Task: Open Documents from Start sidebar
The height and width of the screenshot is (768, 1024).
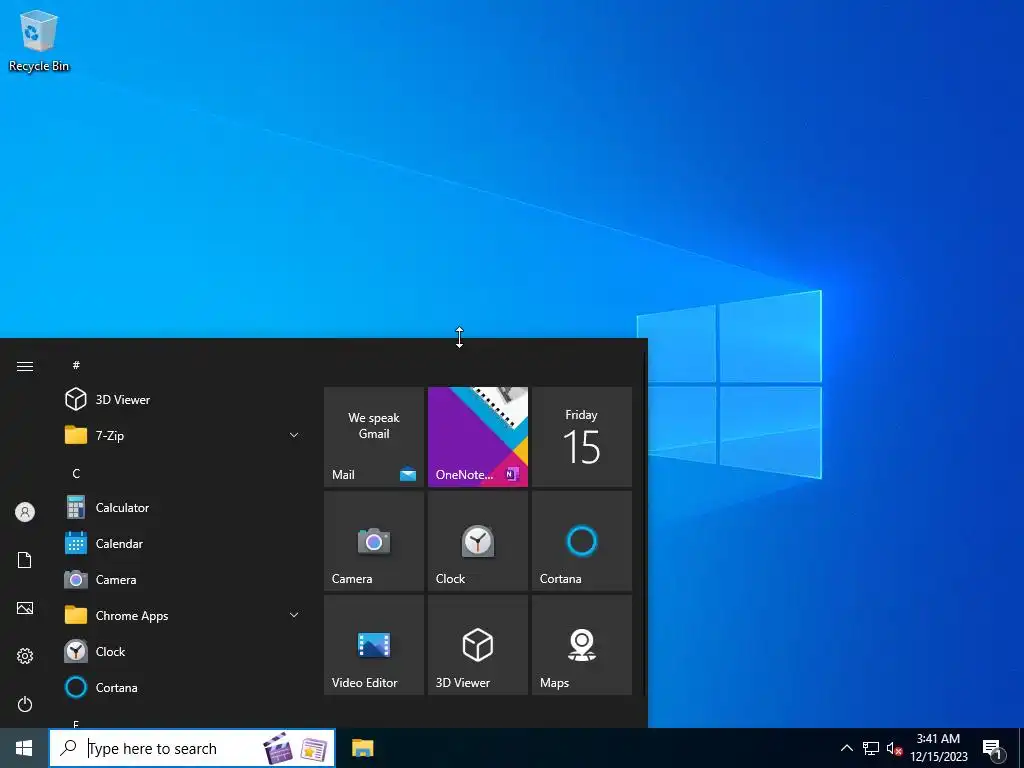Action: pos(25,560)
